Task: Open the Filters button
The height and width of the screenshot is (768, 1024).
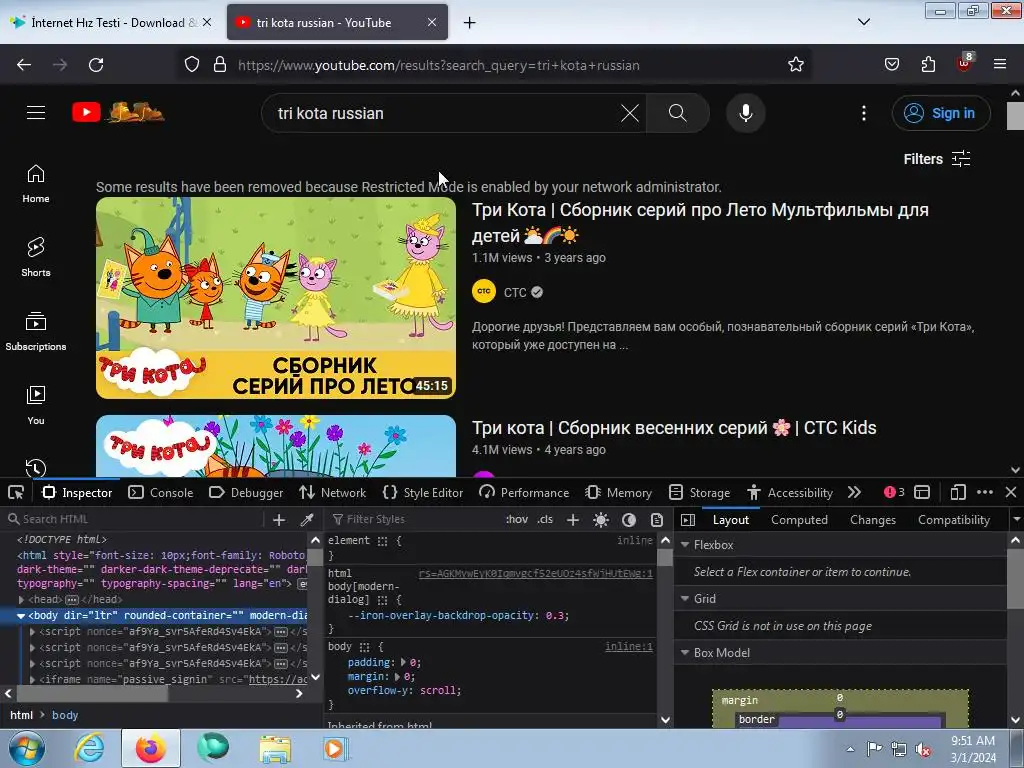Action: (x=936, y=159)
